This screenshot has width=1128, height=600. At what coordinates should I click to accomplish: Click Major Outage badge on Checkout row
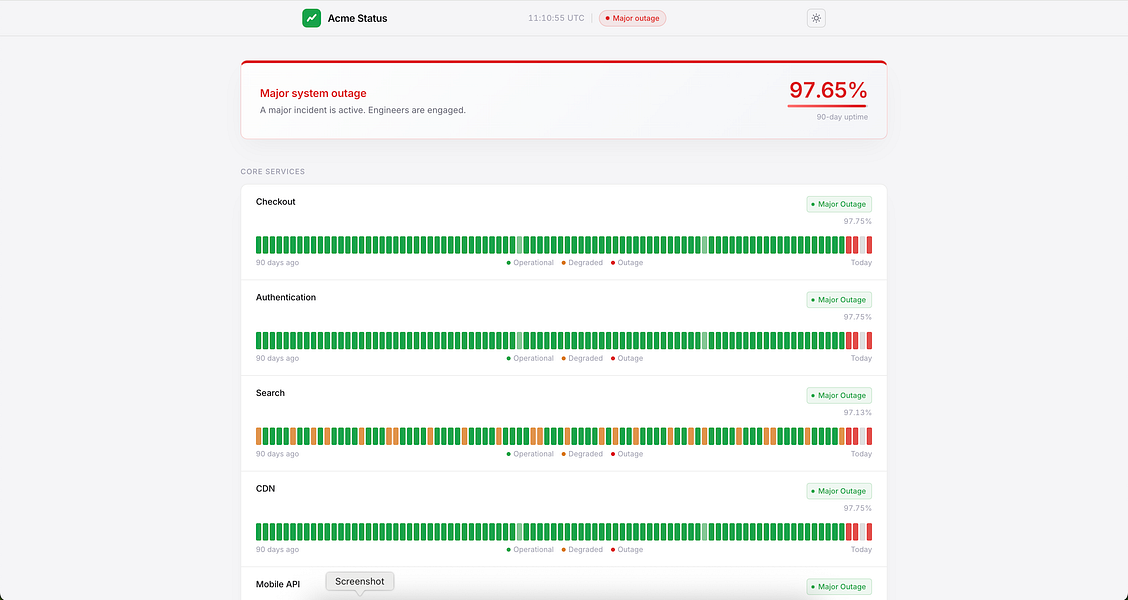[x=839, y=204]
